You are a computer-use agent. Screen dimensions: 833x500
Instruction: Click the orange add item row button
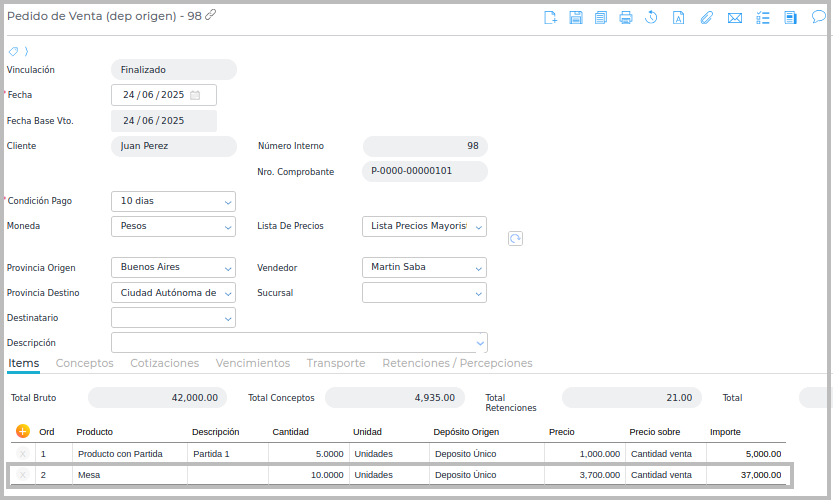click(x=23, y=431)
